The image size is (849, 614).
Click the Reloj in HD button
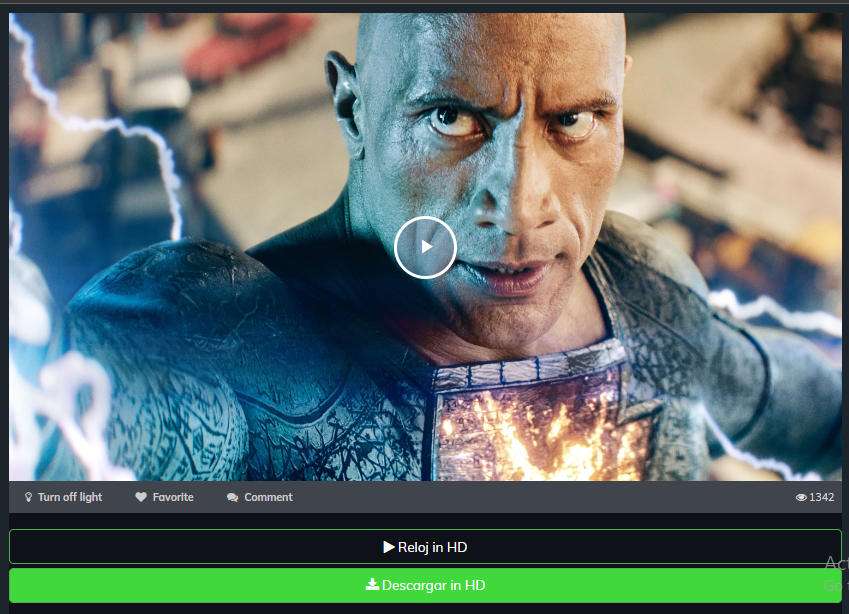click(425, 547)
